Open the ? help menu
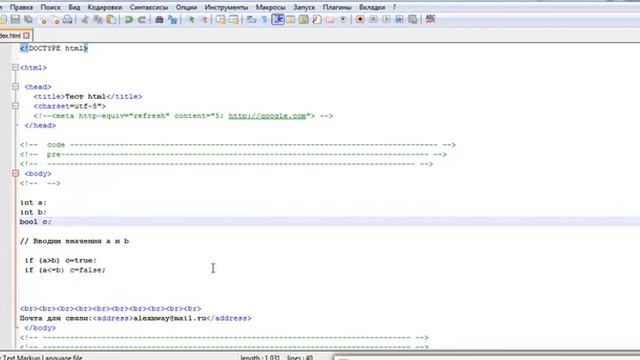 pos(394,7)
